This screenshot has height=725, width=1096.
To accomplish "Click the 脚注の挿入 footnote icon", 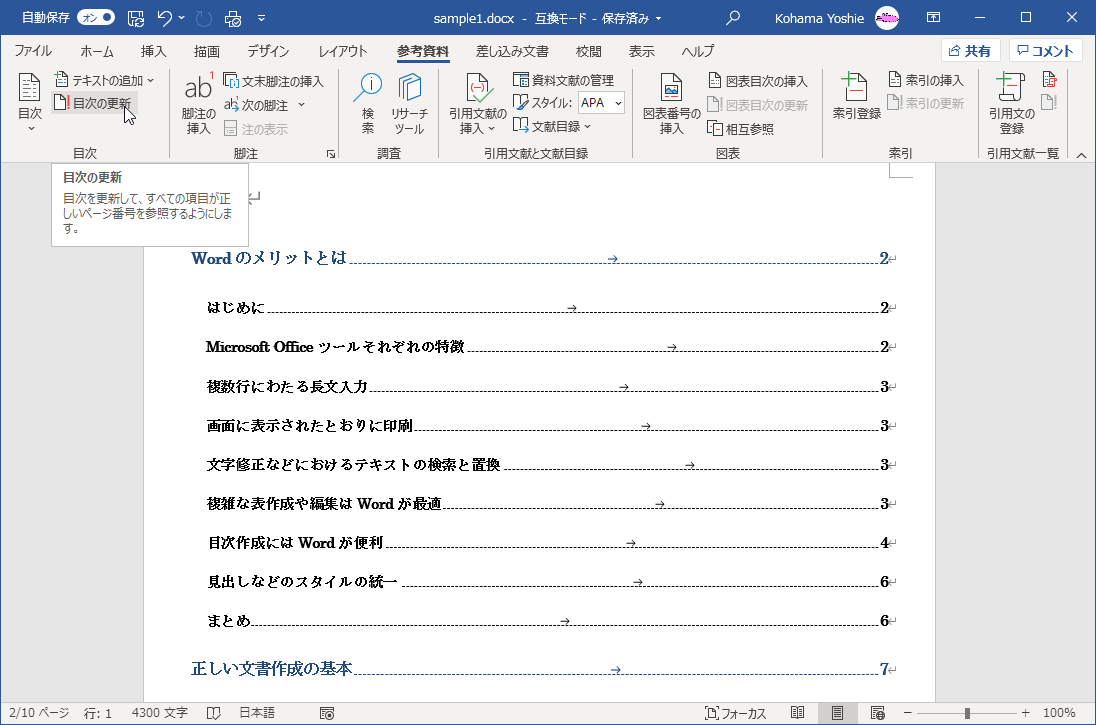I will tap(199, 103).
